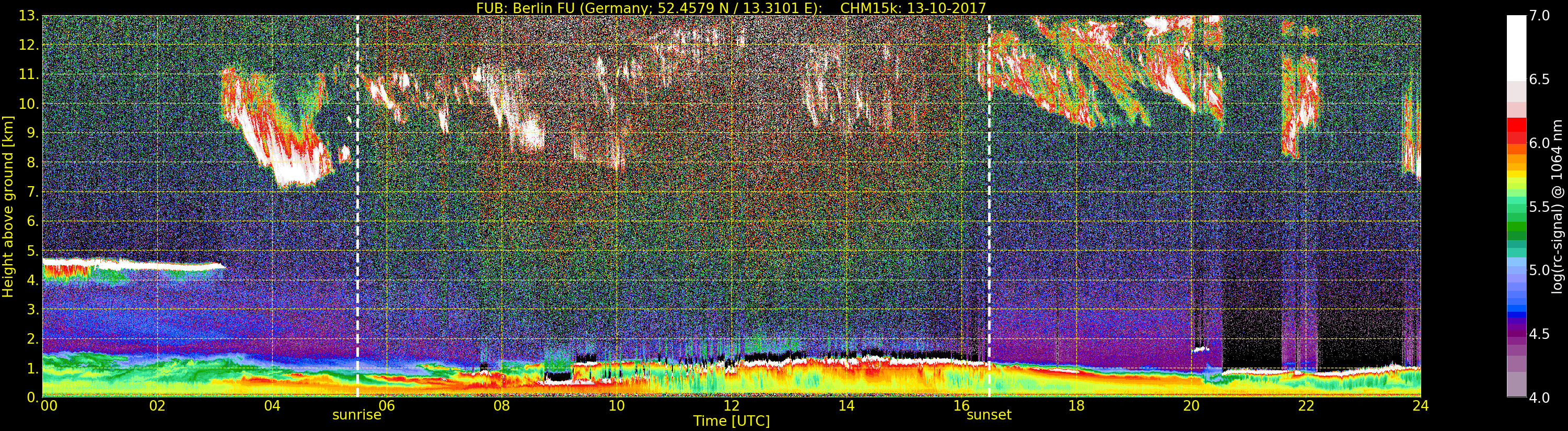1568x431 pixels.
Task: Click the '24' tick on the time axis
Action: (x=1420, y=406)
